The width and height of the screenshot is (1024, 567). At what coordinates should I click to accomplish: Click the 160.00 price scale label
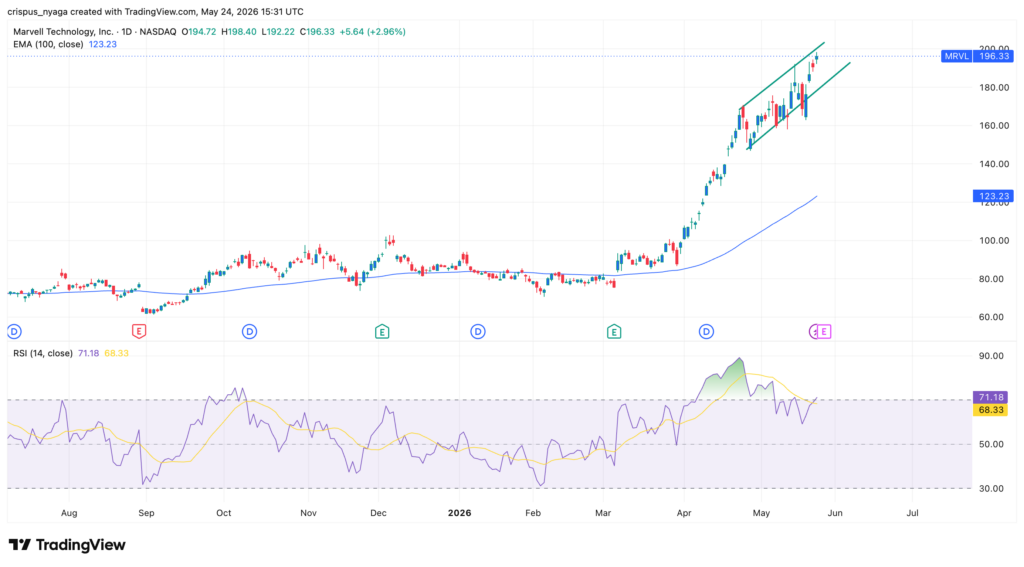pyautogui.click(x=995, y=125)
